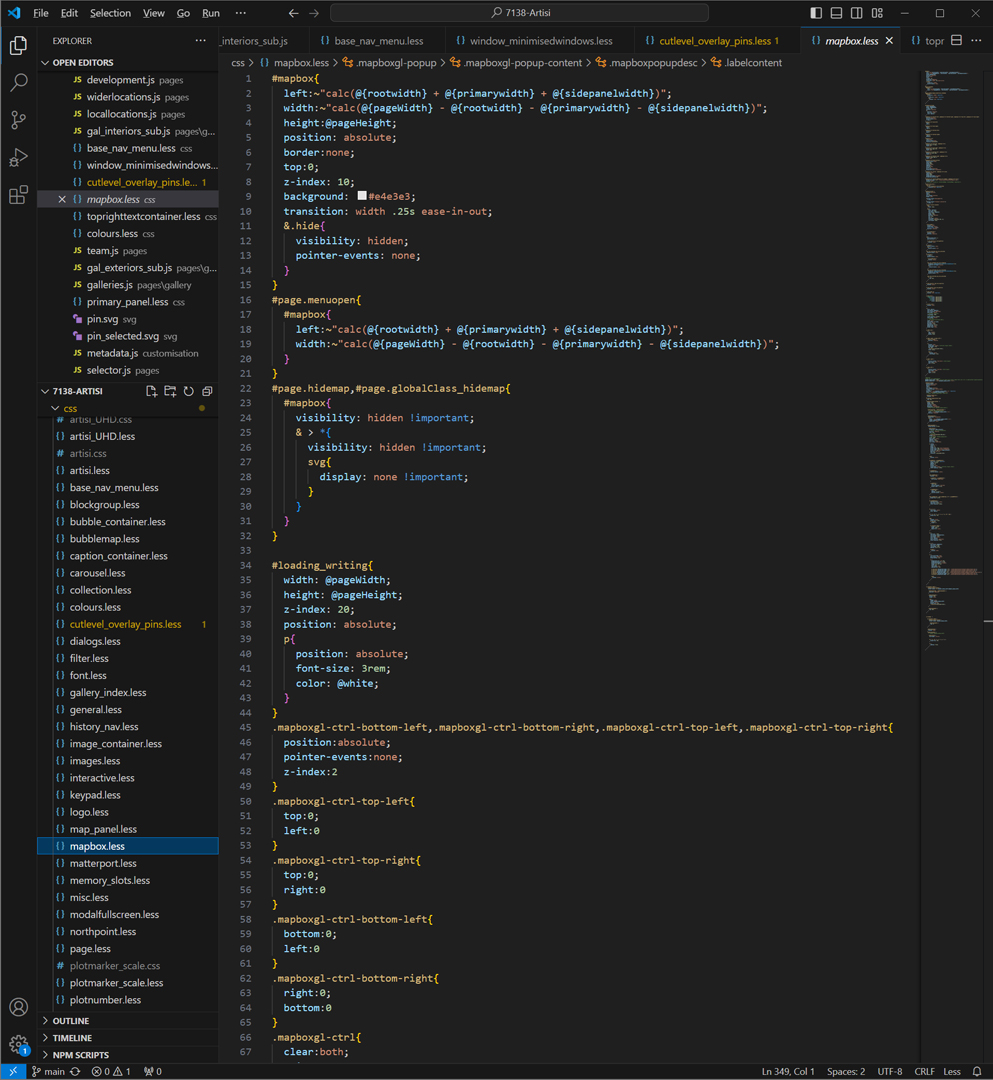
Task: Open plotmarker_scale.css in file tree
Action: 127,966
